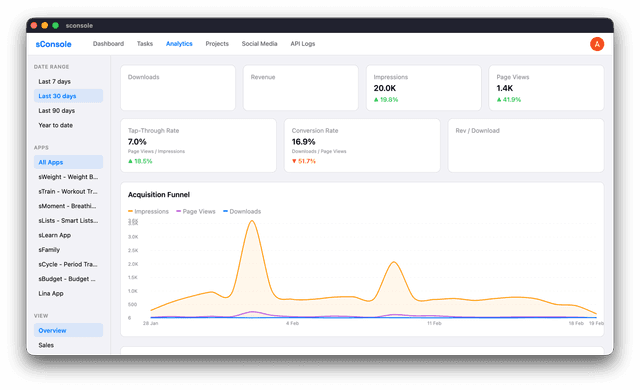
Task: Toggle the Impressions legend series
Action: pos(148,211)
